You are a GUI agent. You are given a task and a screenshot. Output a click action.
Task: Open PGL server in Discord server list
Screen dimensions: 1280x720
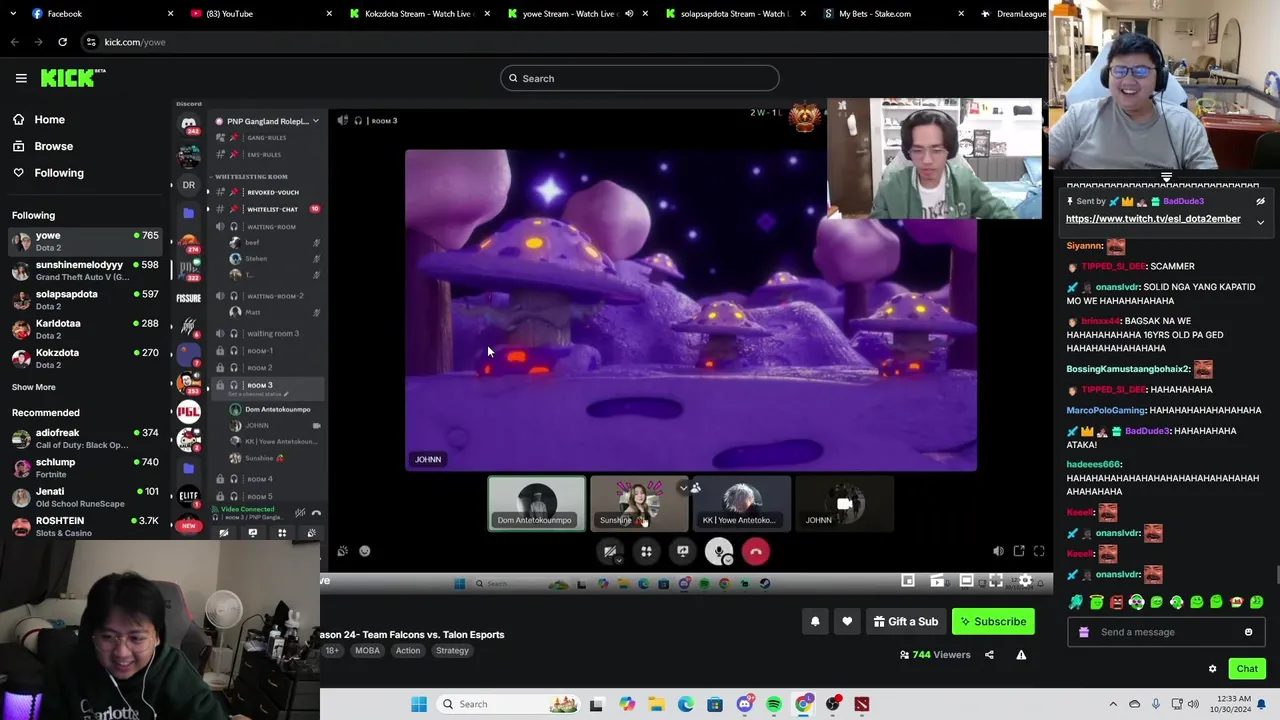tap(188, 411)
